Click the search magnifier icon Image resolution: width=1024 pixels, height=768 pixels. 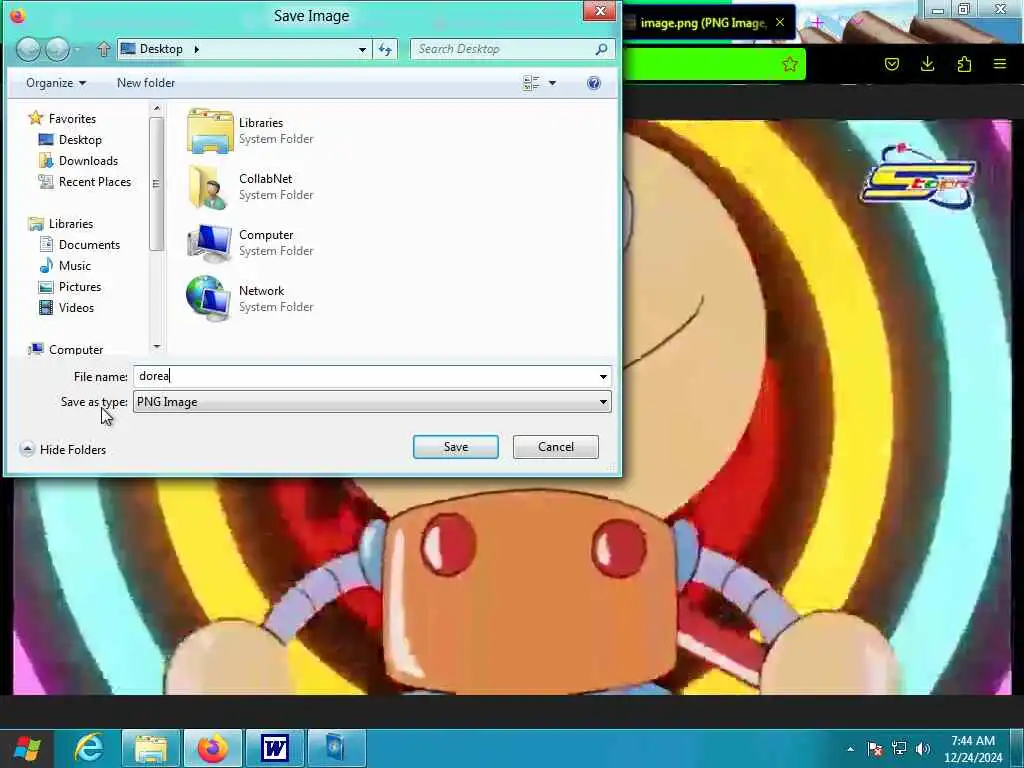coord(601,49)
